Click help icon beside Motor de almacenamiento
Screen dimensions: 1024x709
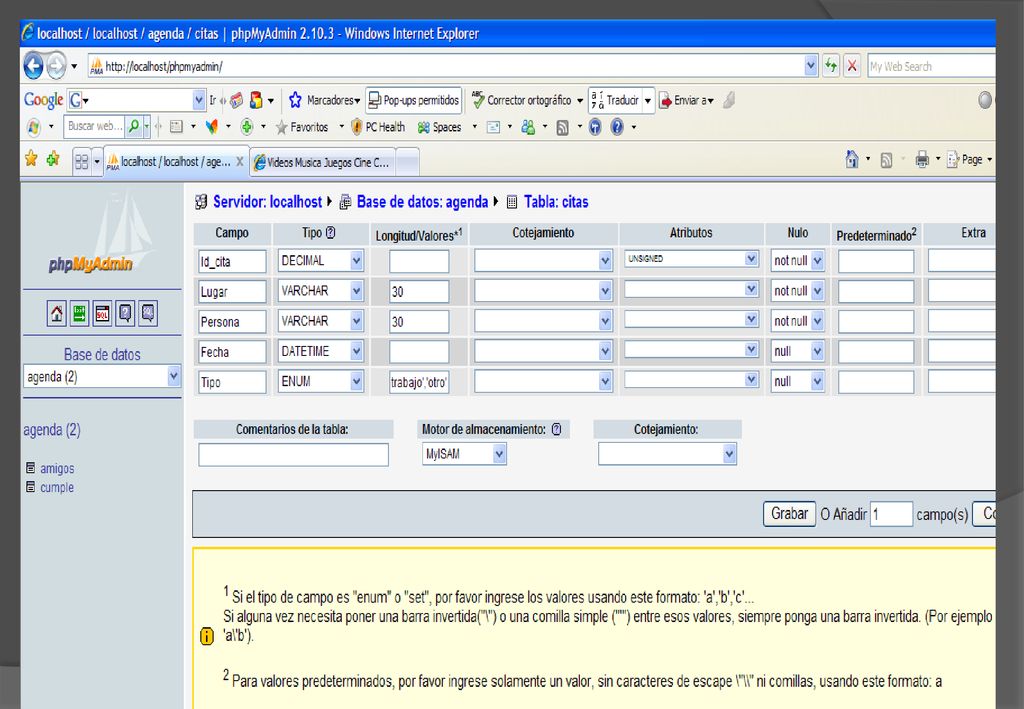556,429
